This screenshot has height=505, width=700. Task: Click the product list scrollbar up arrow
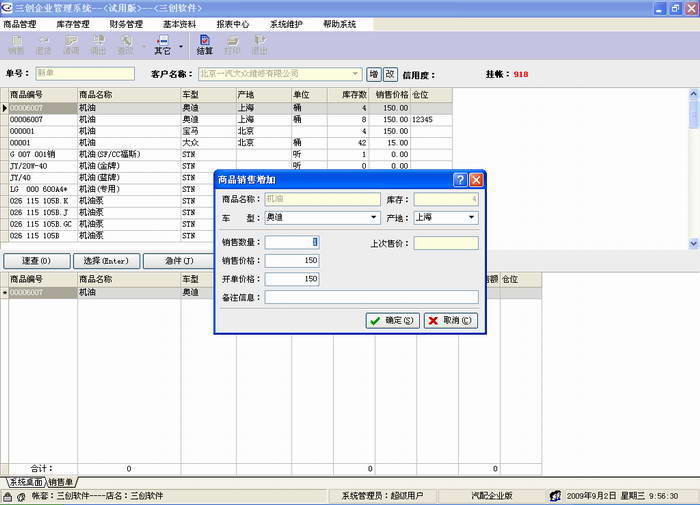pyautogui.click(x=693, y=94)
